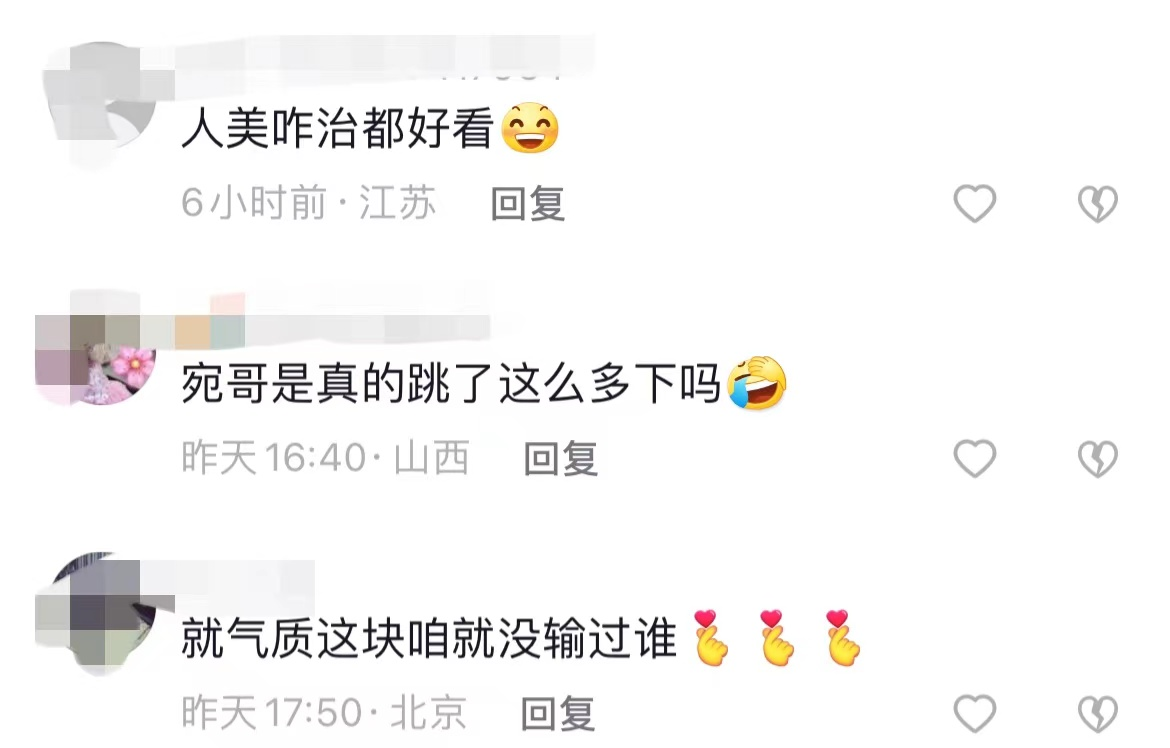Screen dimensions: 1170x748
Task: Click the "昨天 16:40 · 山西" timestamp
Action: pos(325,458)
